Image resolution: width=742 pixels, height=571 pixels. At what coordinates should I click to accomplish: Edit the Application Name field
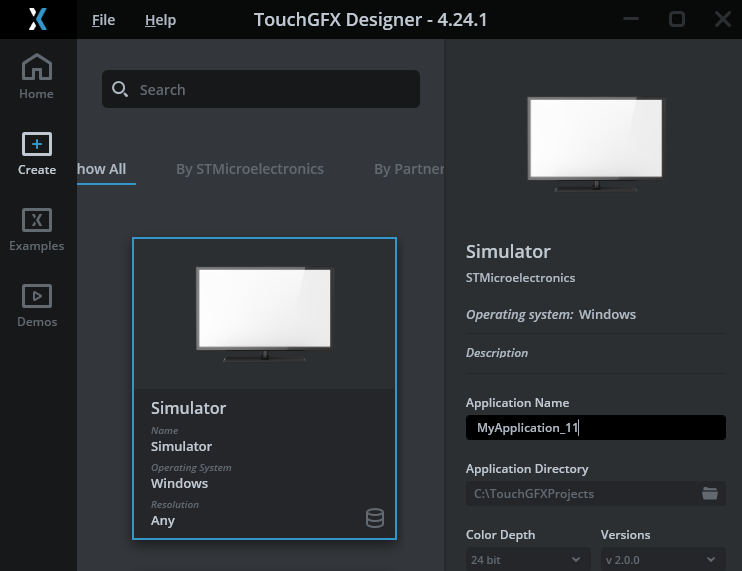pyautogui.click(x=596, y=428)
